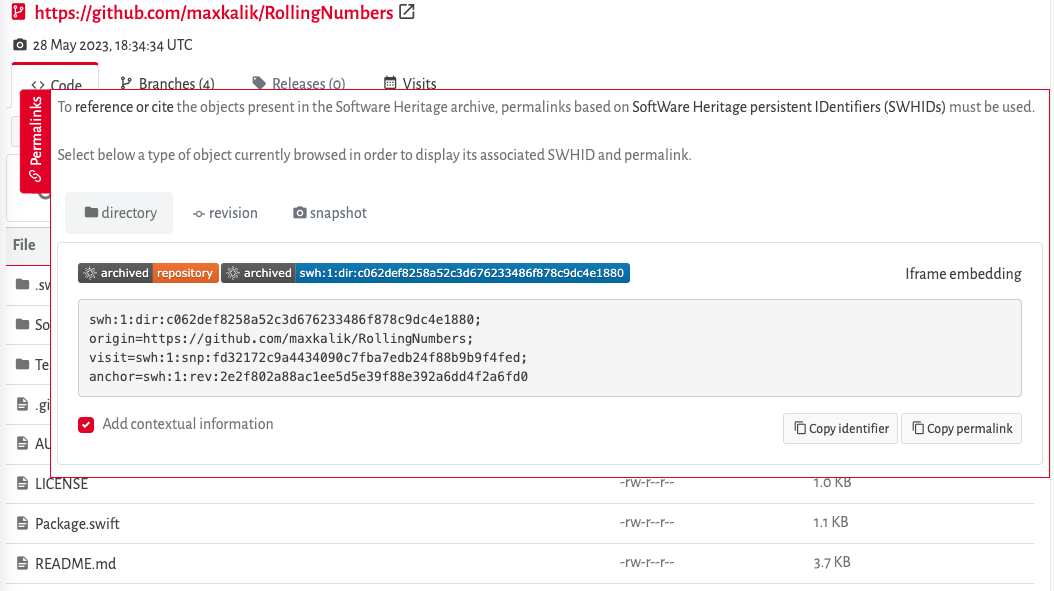Click the Iframe embedding option
Screen dimensions: 1054x591
[x=963, y=273]
